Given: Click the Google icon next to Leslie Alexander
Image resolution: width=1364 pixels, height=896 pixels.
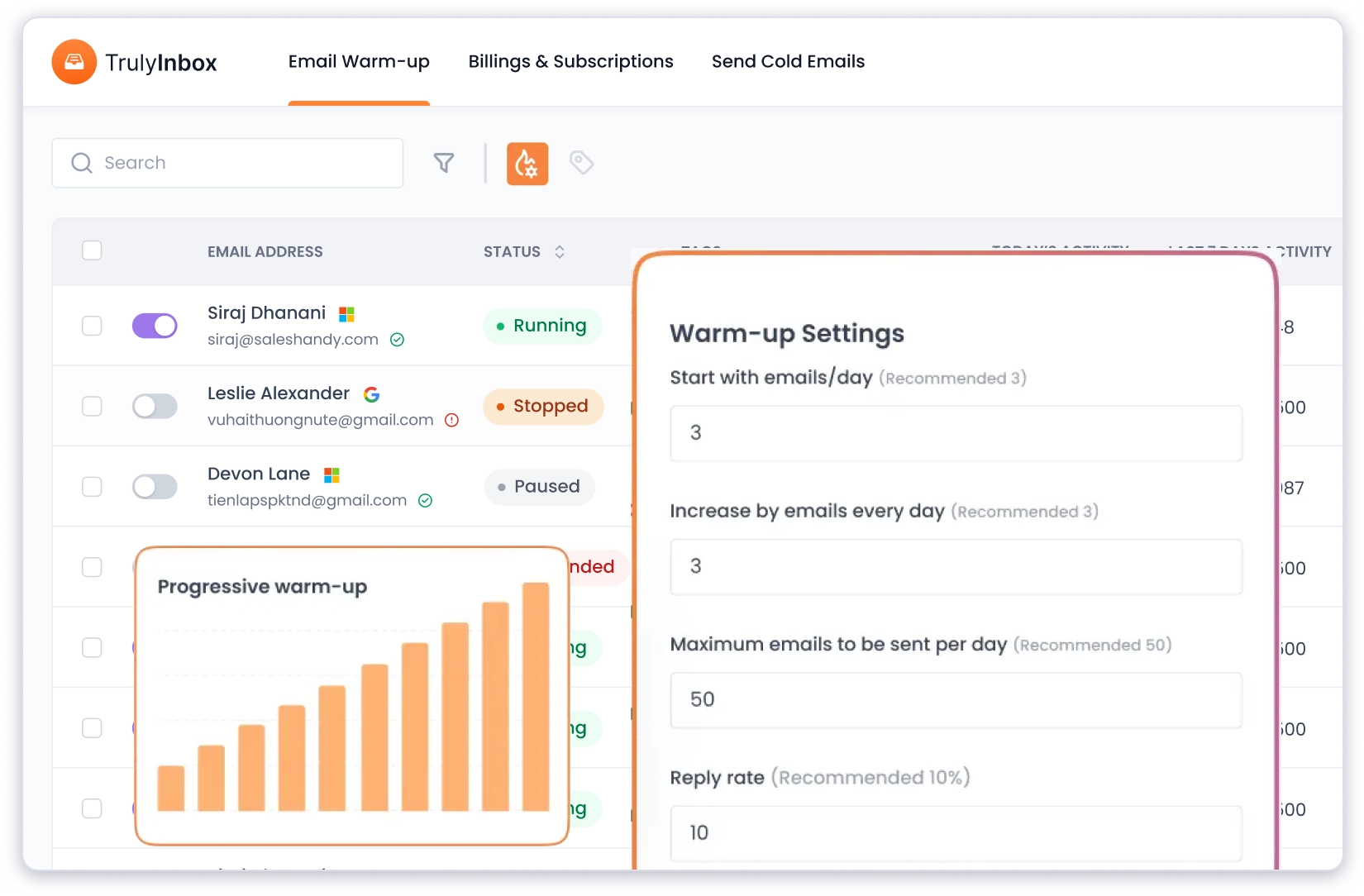Looking at the screenshot, I should [x=371, y=394].
